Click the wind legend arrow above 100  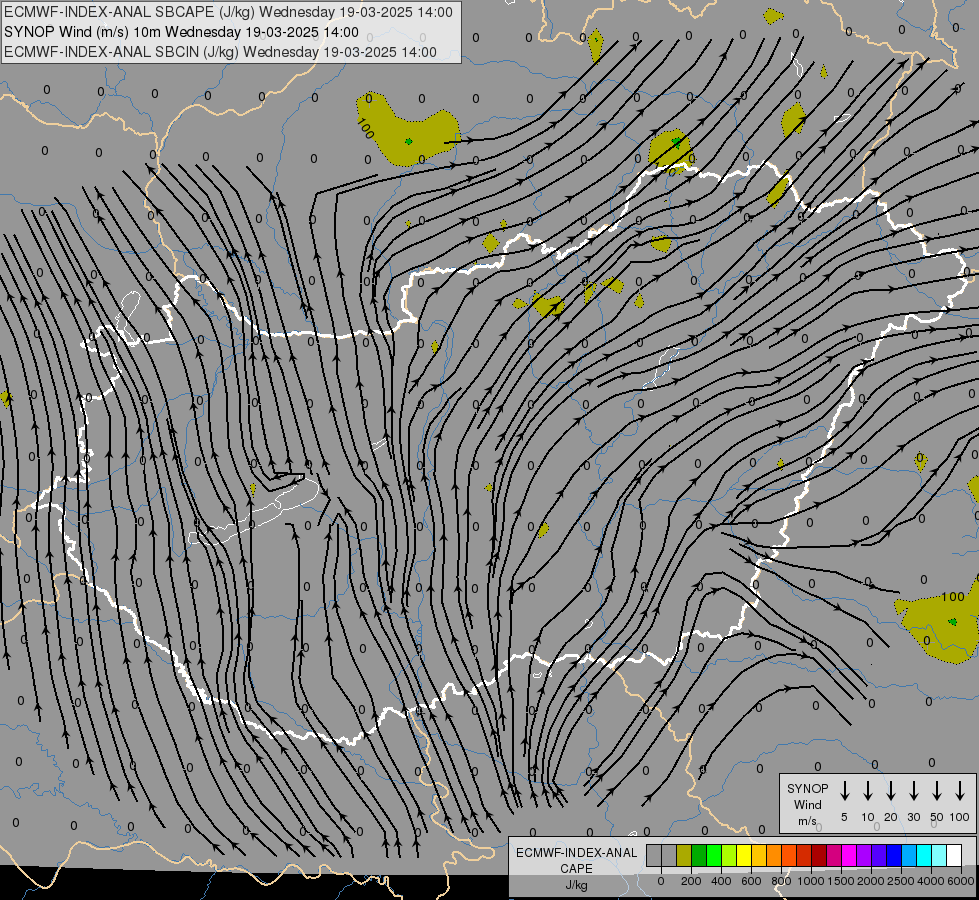point(960,790)
